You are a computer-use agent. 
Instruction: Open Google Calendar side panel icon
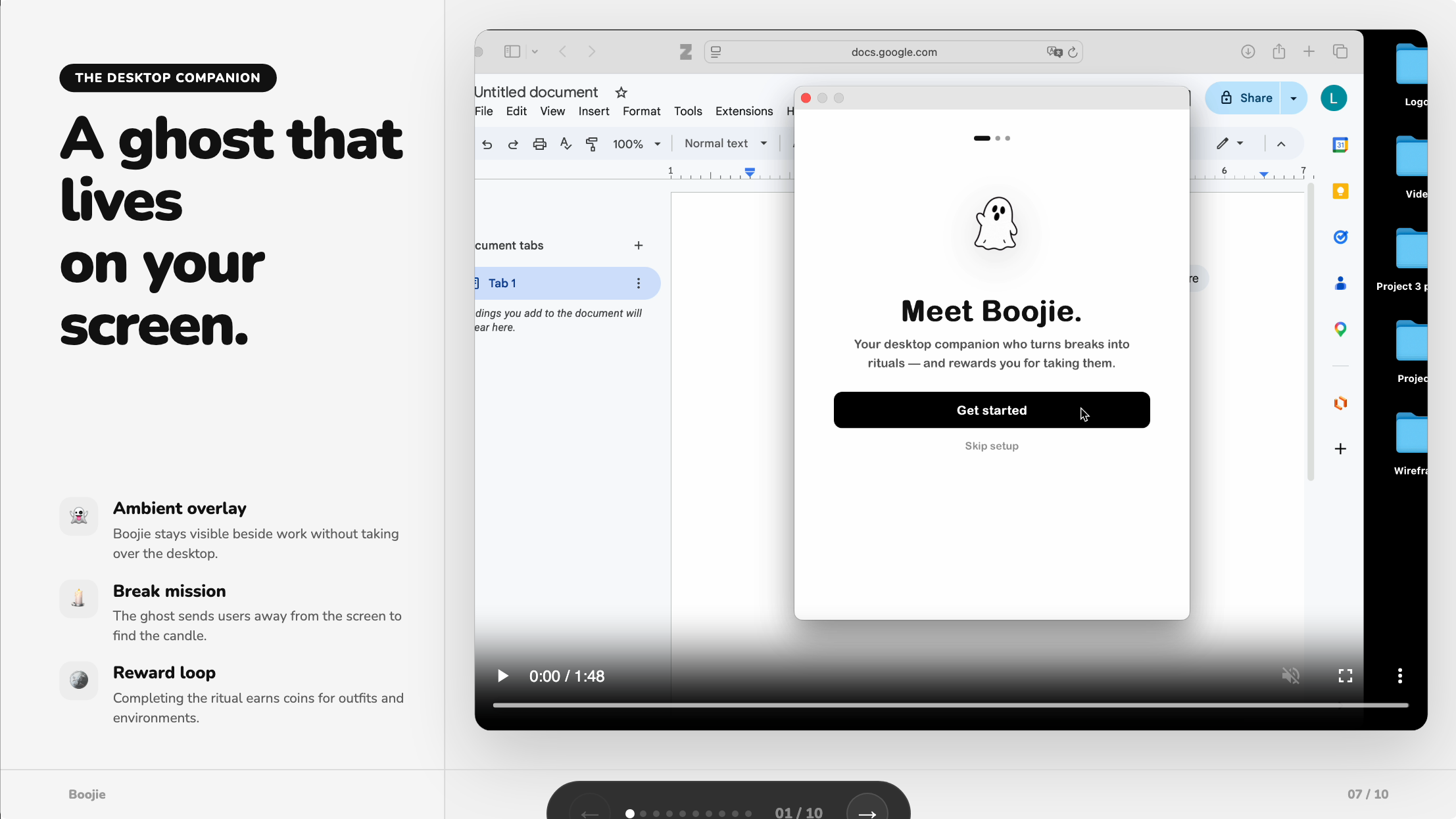(1340, 145)
